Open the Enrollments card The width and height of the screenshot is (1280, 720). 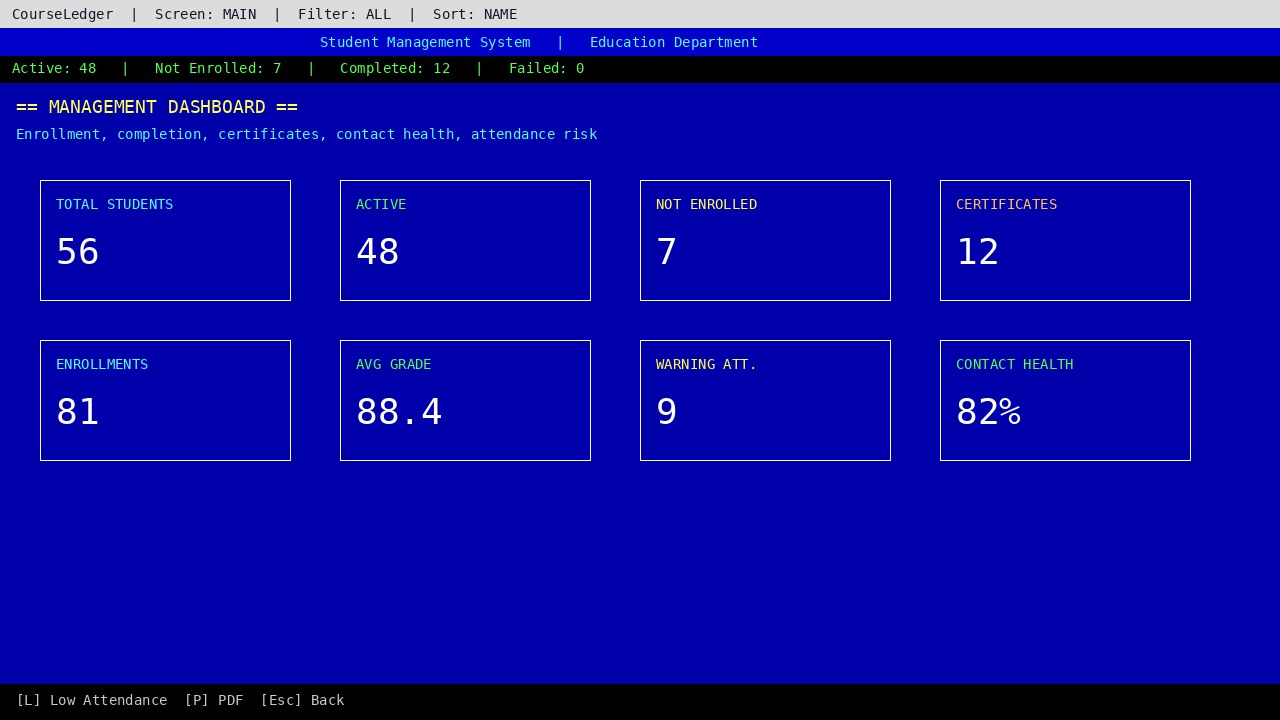pos(165,400)
